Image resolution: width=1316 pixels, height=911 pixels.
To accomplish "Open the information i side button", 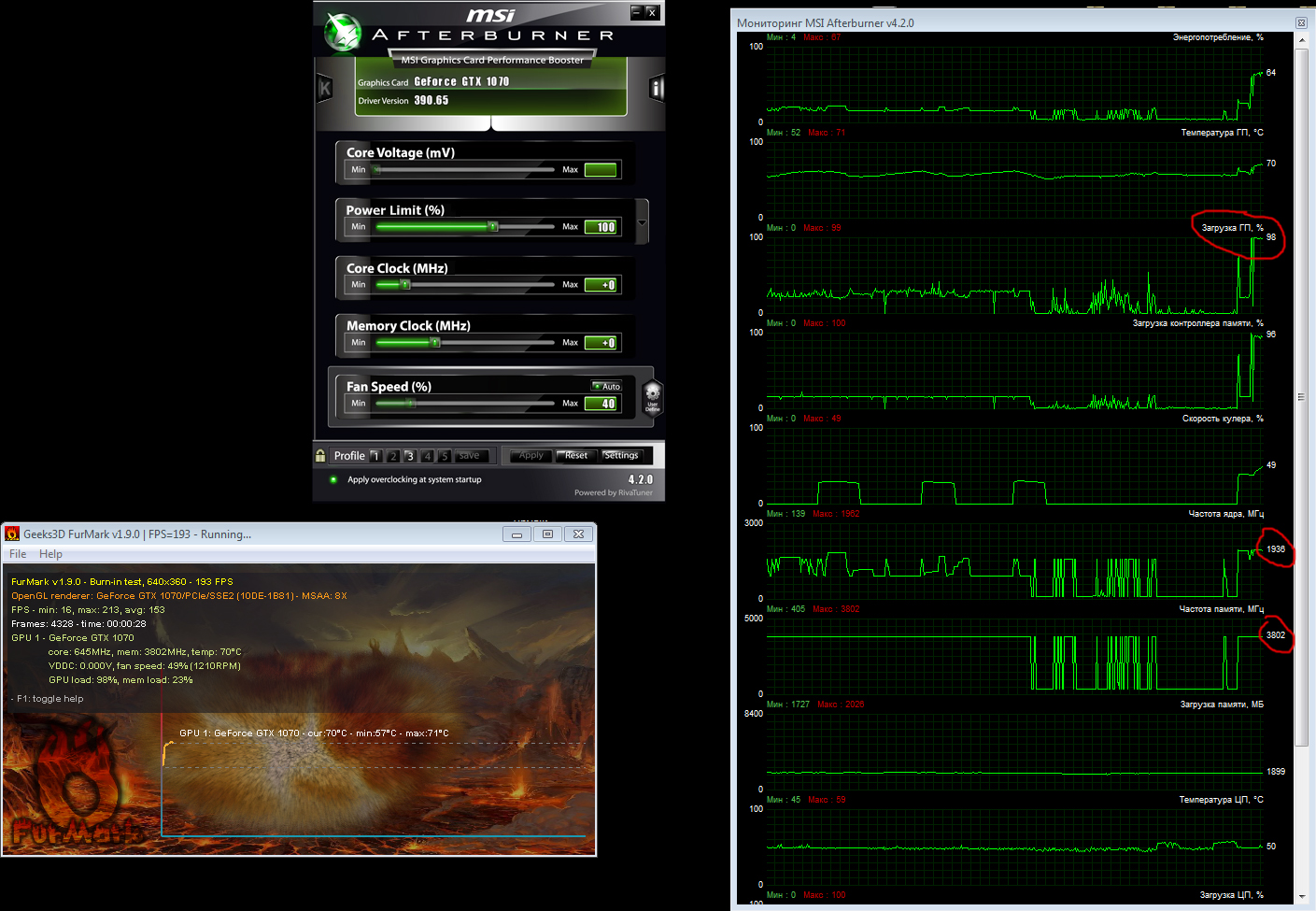I will coord(657,89).
